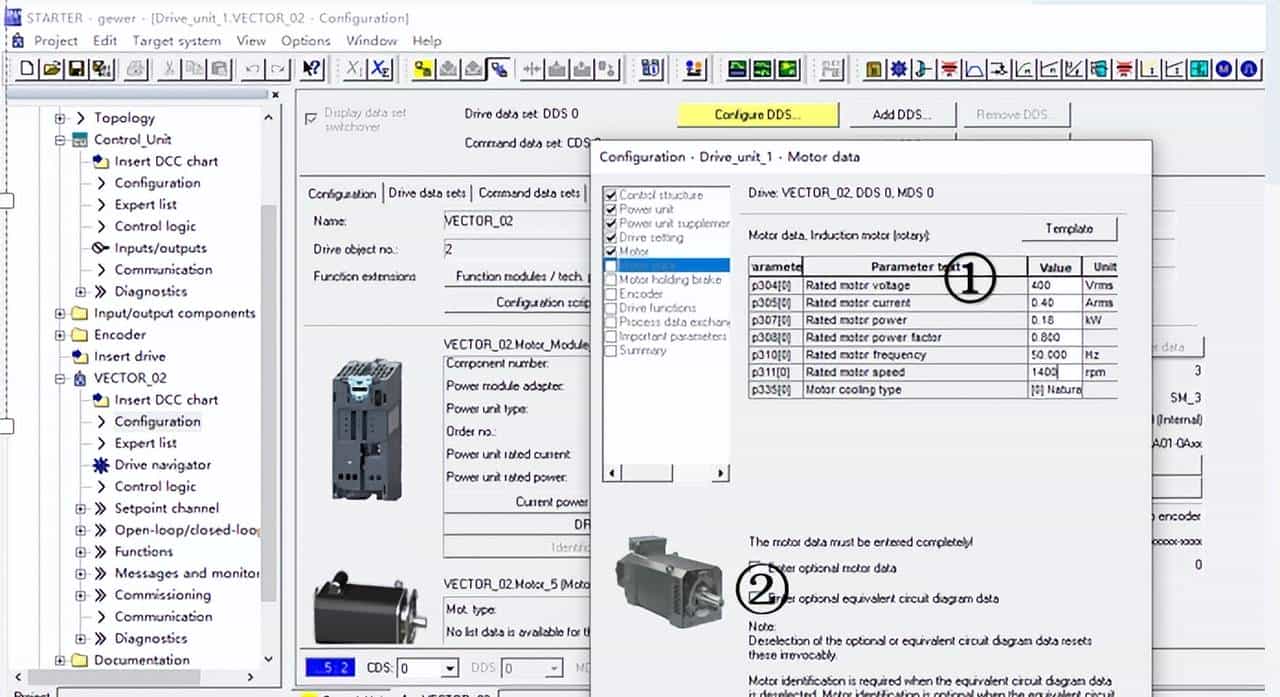
Task: Click wizard step list scroll-right arrow
Action: click(x=721, y=473)
